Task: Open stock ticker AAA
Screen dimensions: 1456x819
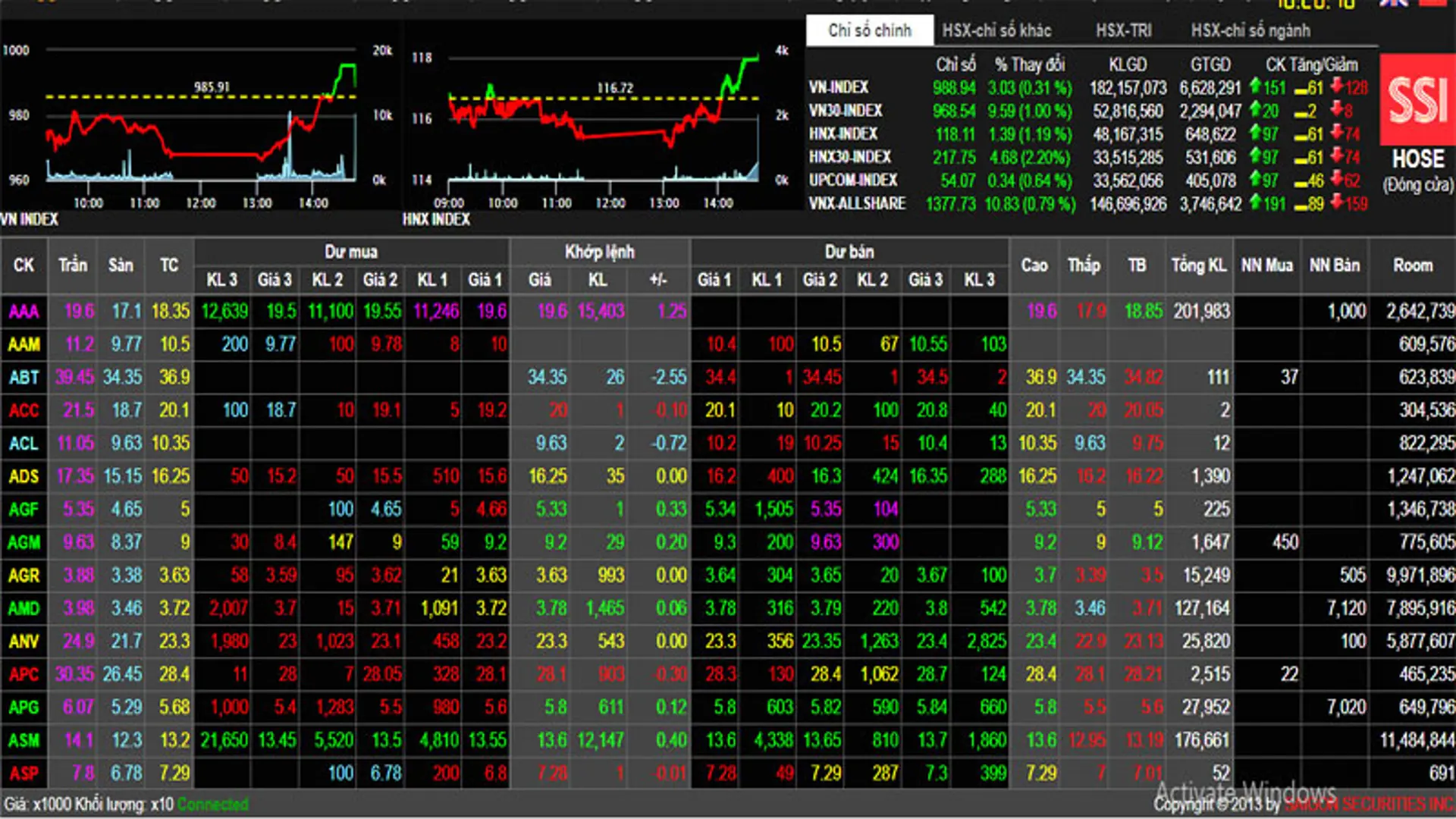Action: 24,312
